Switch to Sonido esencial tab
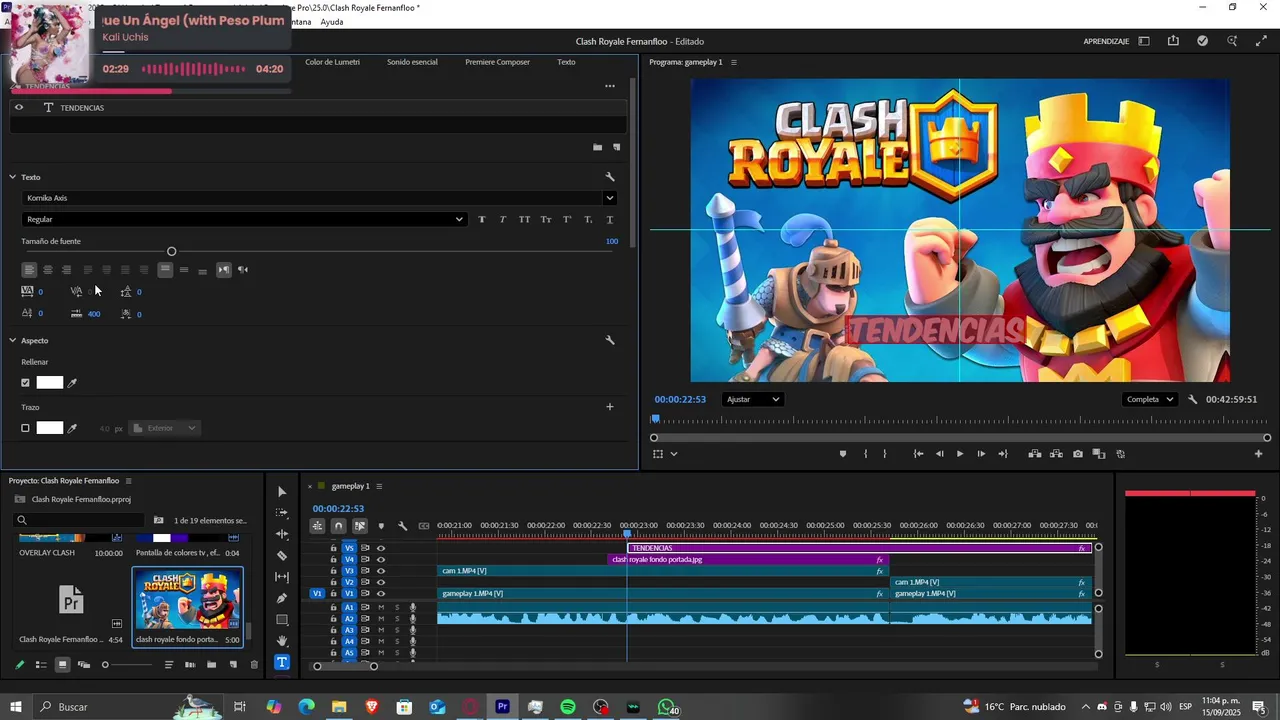The image size is (1280, 720). coord(412,62)
